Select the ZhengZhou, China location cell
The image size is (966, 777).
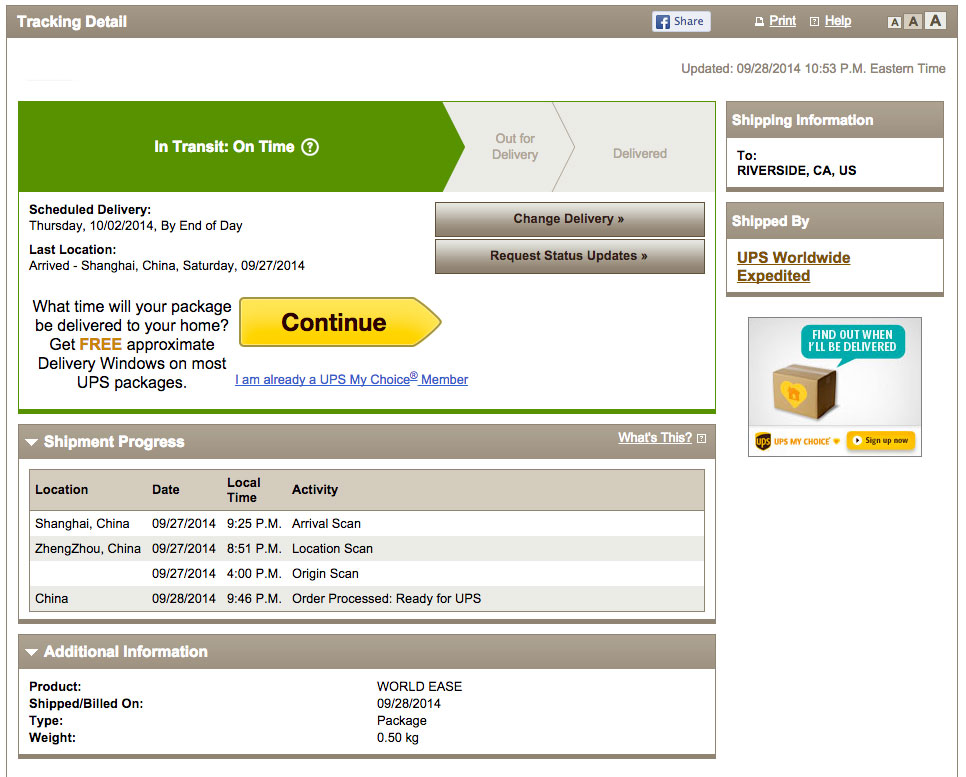pyautogui.click(x=87, y=549)
